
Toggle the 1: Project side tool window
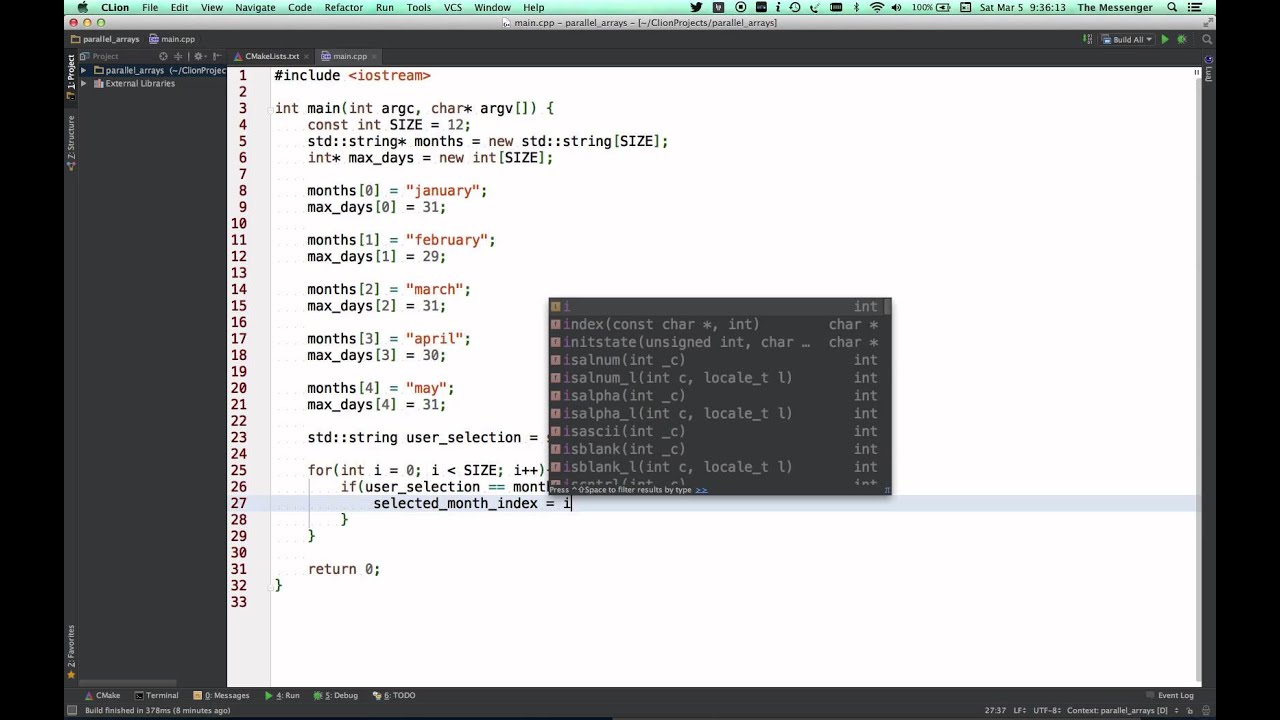(71, 77)
